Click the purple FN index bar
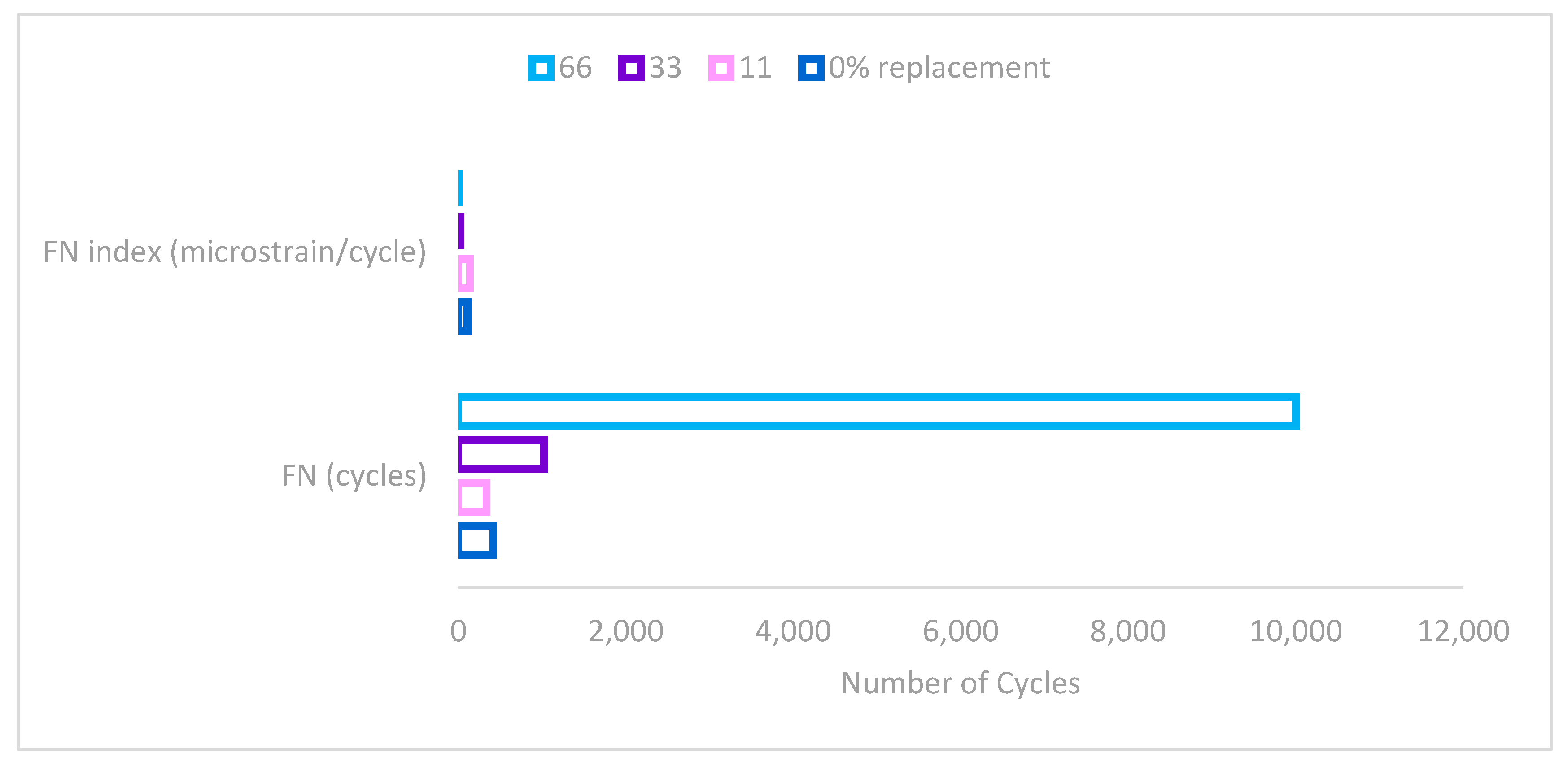 click(461, 231)
